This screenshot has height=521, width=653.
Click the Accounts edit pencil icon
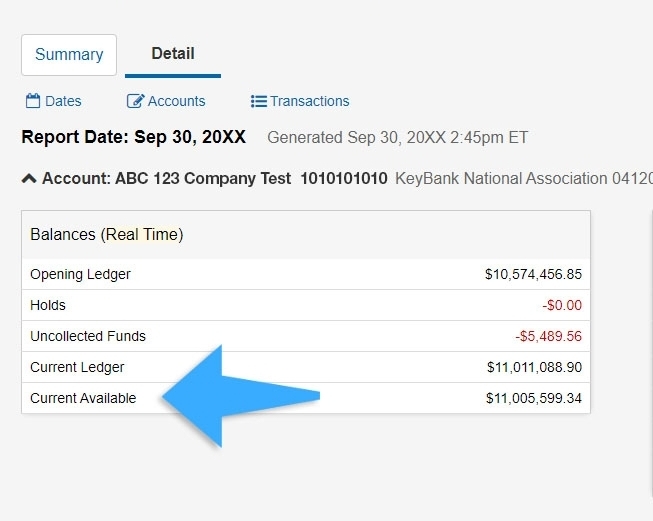click(135, 101)
